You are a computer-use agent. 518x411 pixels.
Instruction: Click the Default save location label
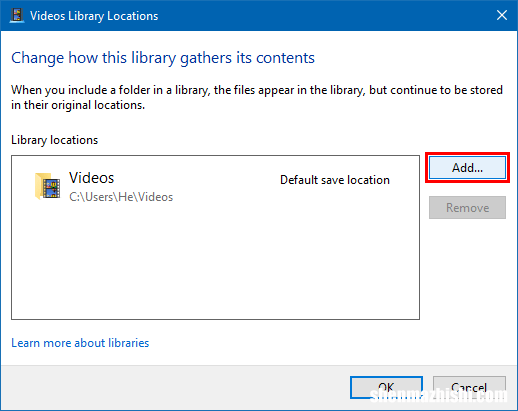(x=335, y=180)
